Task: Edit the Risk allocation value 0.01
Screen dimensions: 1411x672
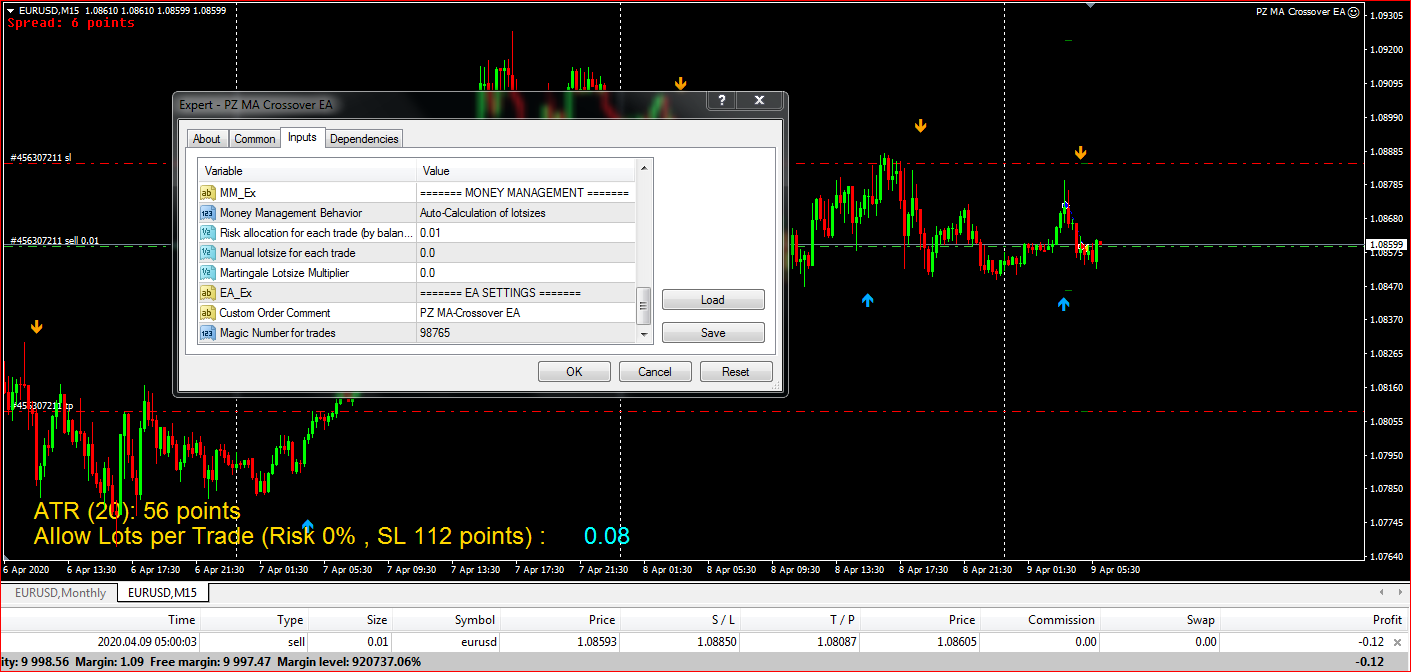Action: pyautogui.click(x=526, y=233)
